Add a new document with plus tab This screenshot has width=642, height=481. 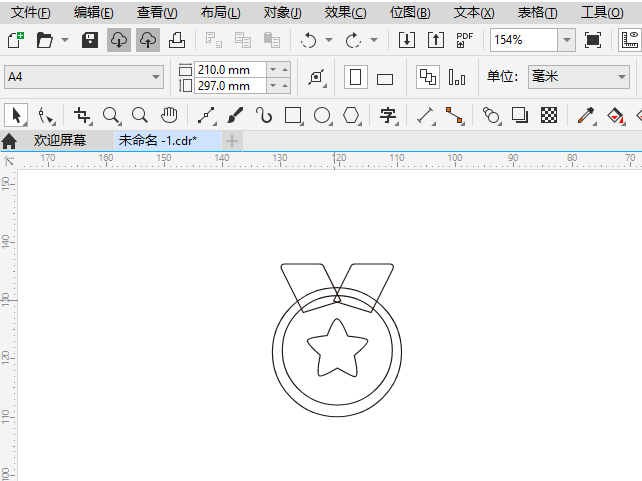coord(232,141)
